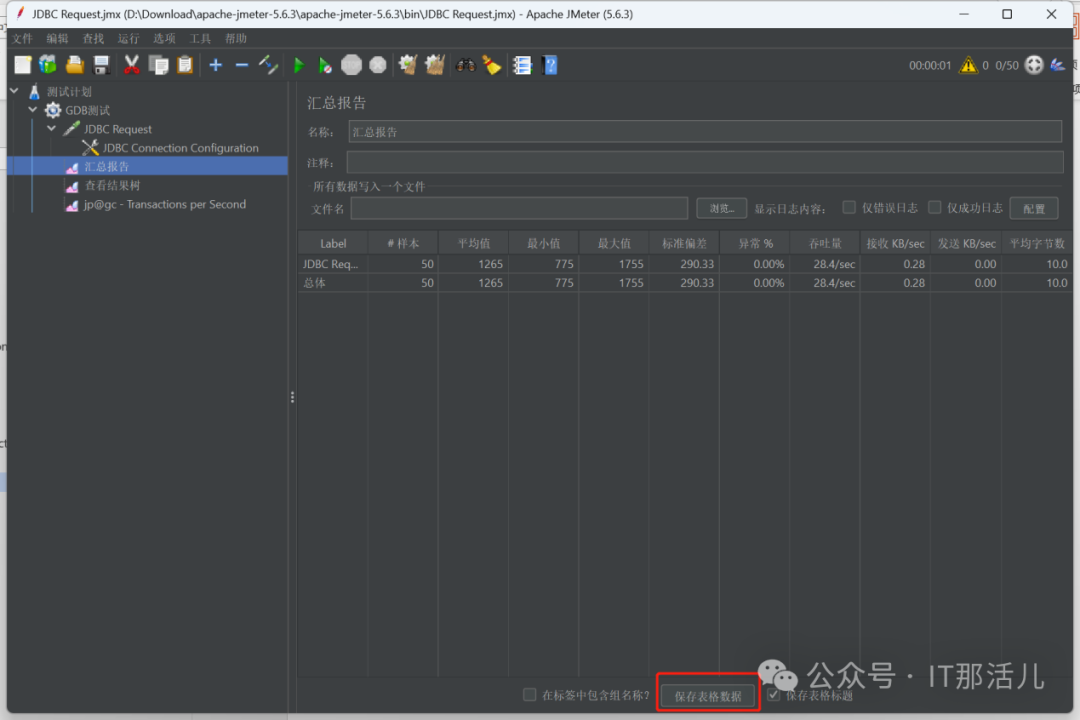Viewport: 1080px width, 720px height.
Task: Select 查看结果树 in the tree
Action: pos(112,185)
